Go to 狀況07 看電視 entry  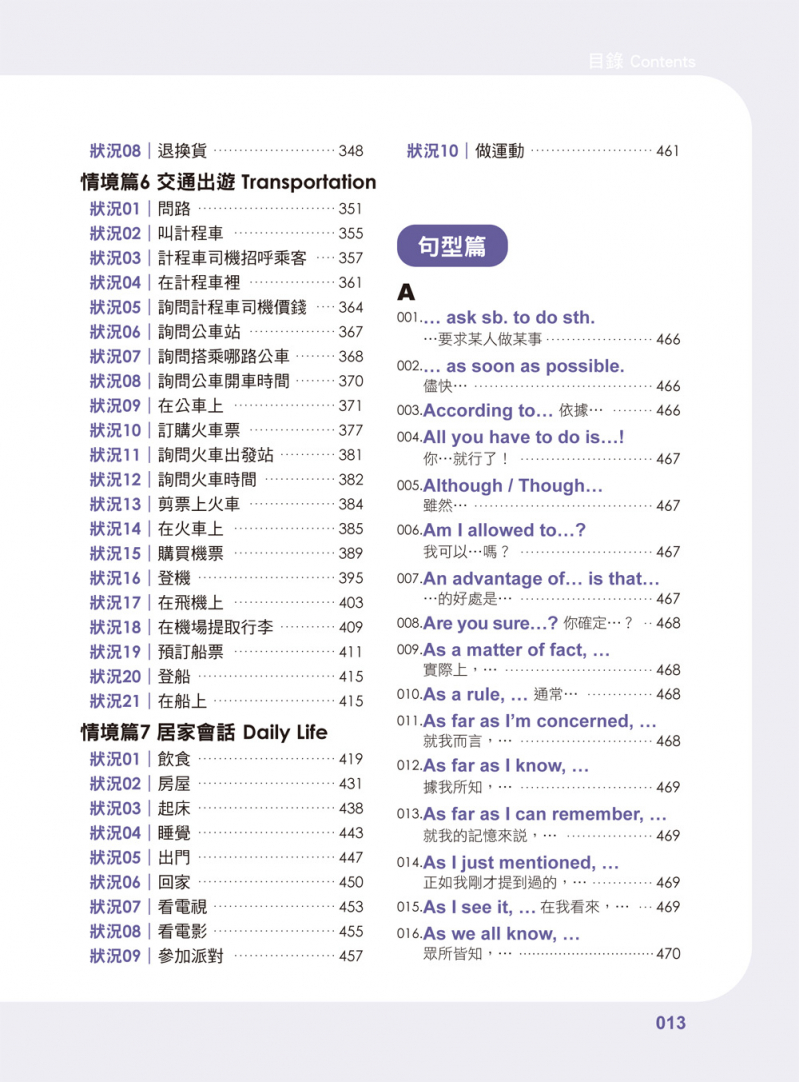point(225,907)
